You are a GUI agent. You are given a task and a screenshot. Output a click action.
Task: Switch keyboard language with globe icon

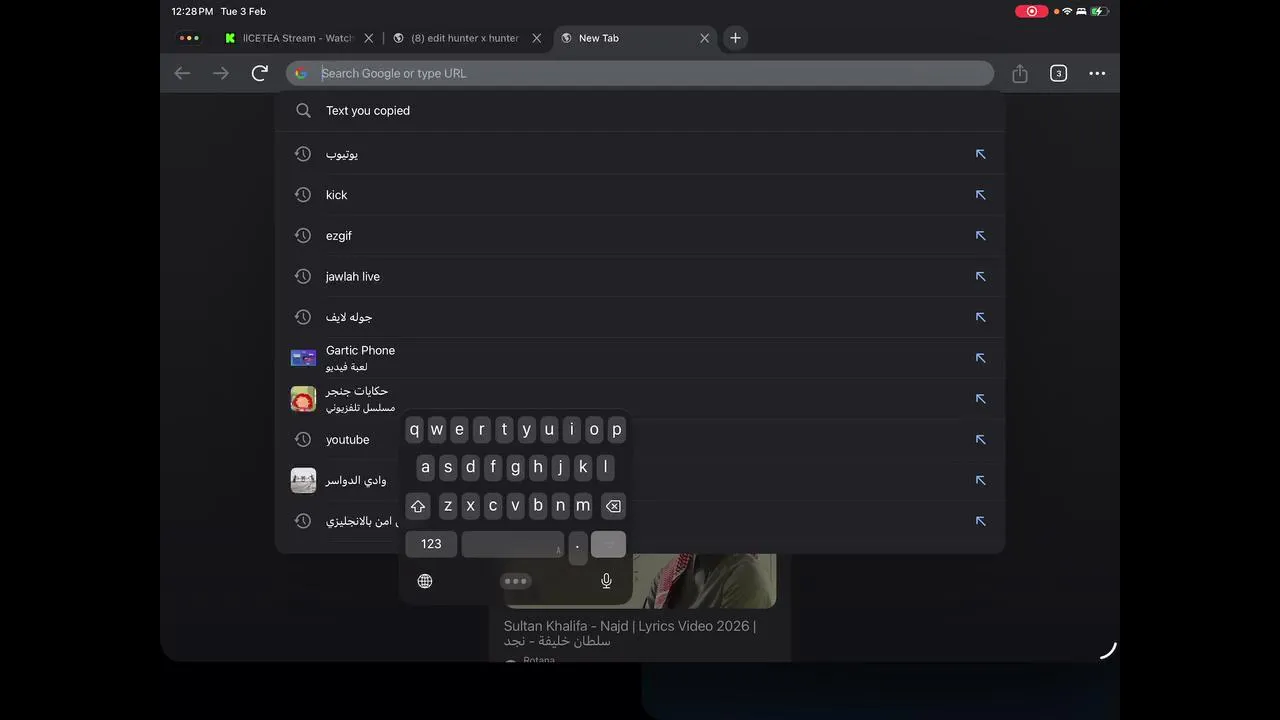tap(425, 581)
